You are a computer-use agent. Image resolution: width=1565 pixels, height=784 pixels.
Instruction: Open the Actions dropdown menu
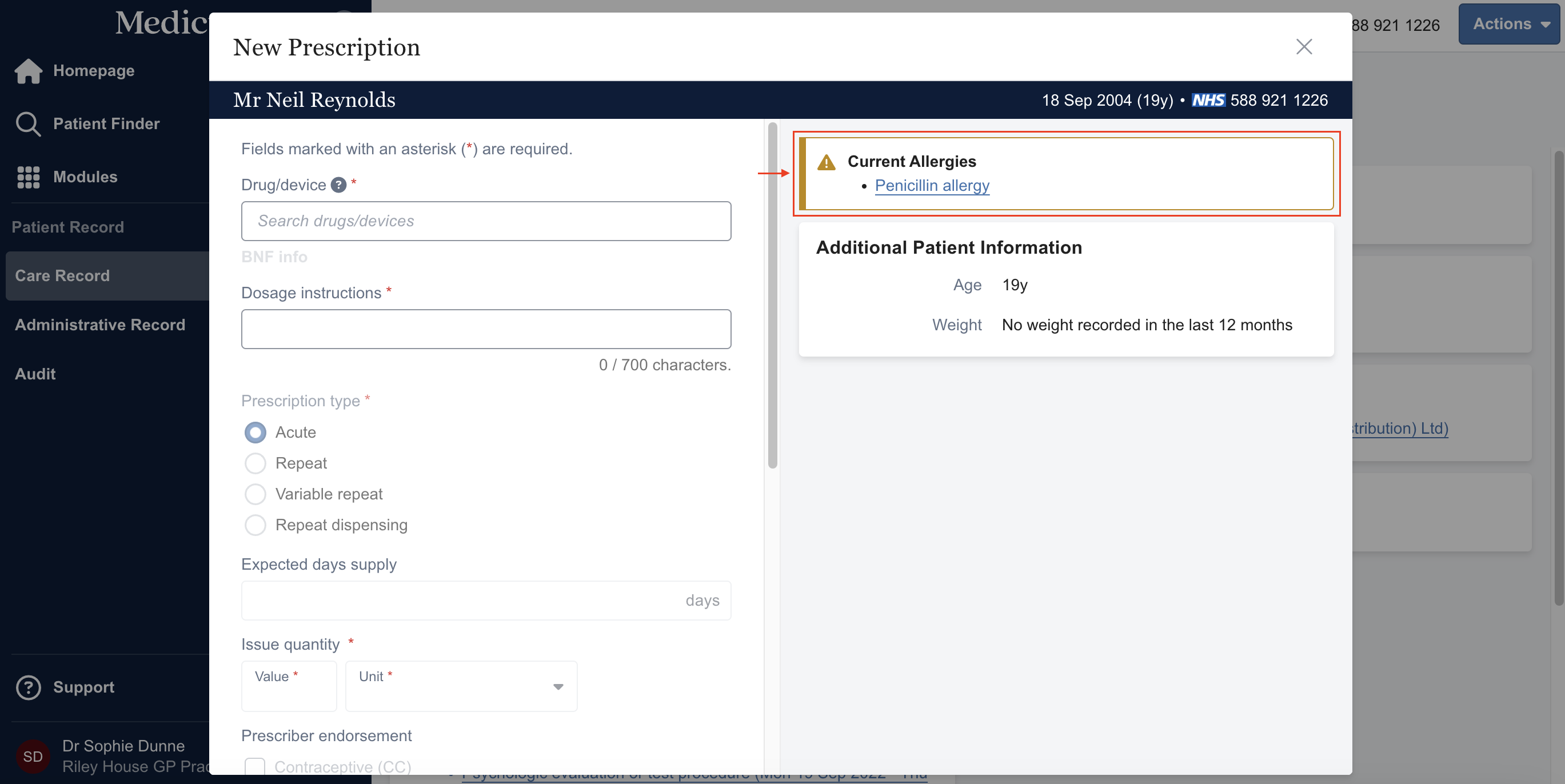[x=1510, y=25]
